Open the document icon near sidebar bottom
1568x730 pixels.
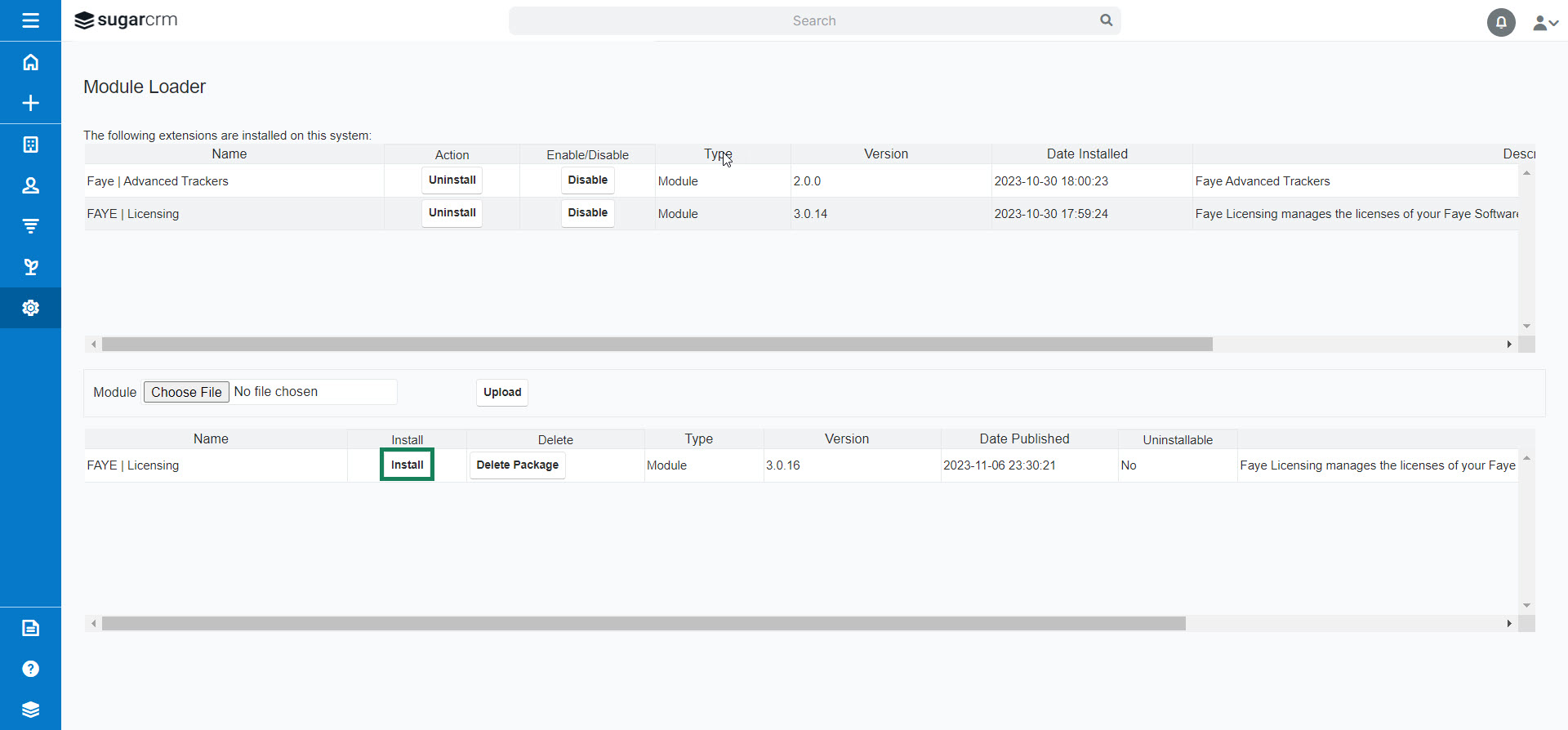[x=30, y=628]
